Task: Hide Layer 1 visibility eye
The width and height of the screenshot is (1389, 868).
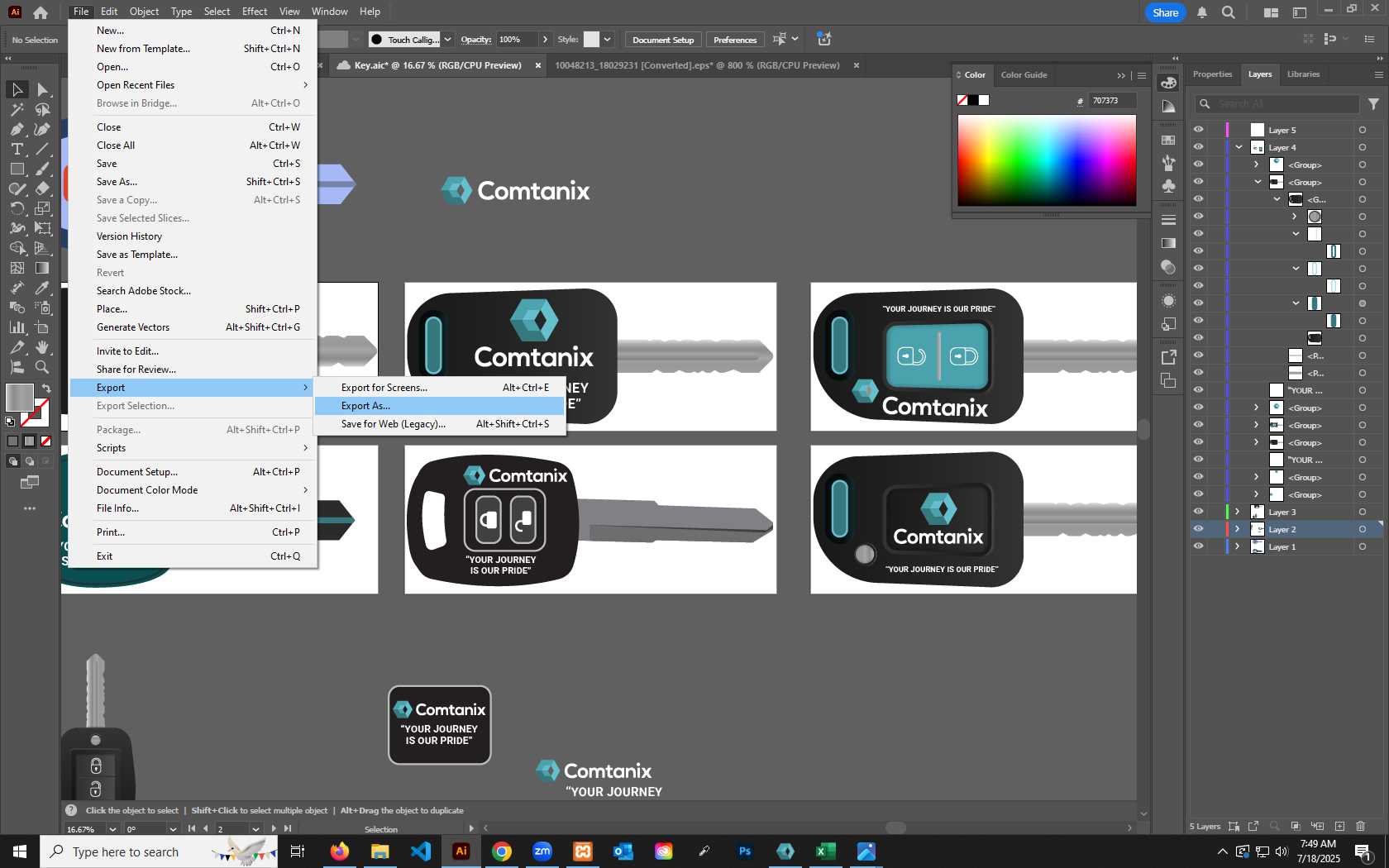Action: coord(1198,546)
